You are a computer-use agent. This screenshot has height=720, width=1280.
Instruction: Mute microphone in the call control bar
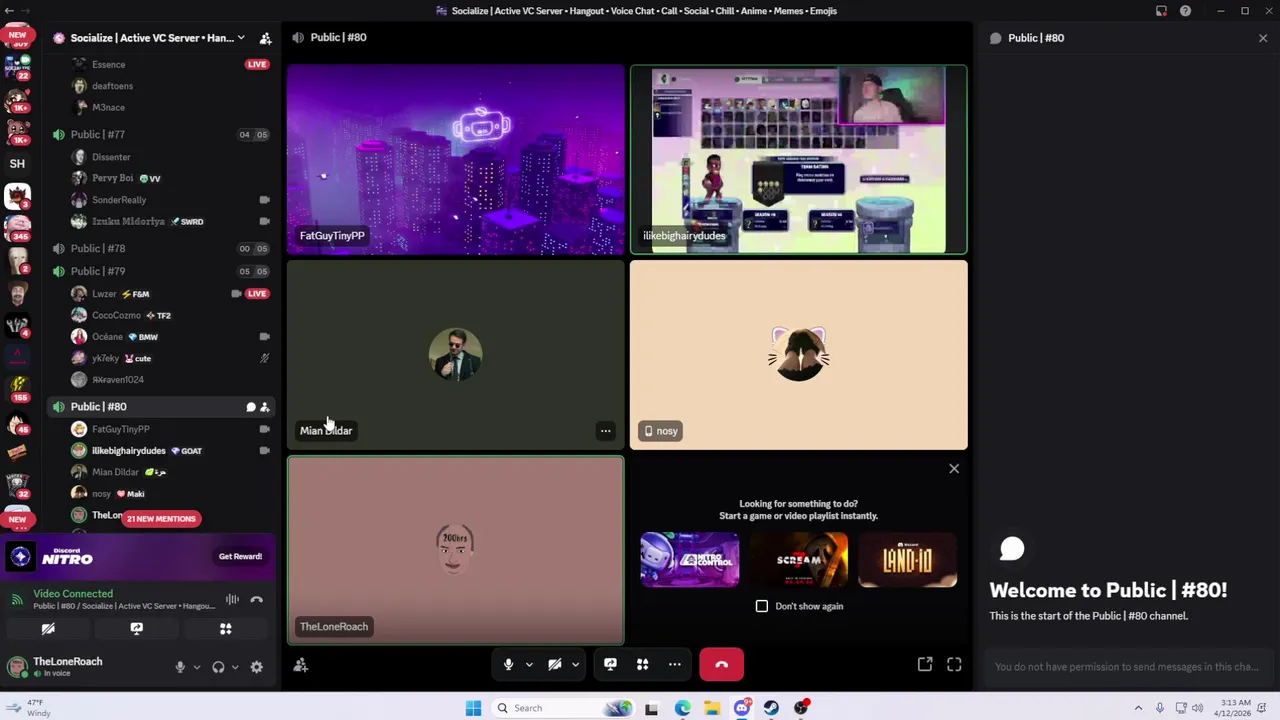coord(508,664)
